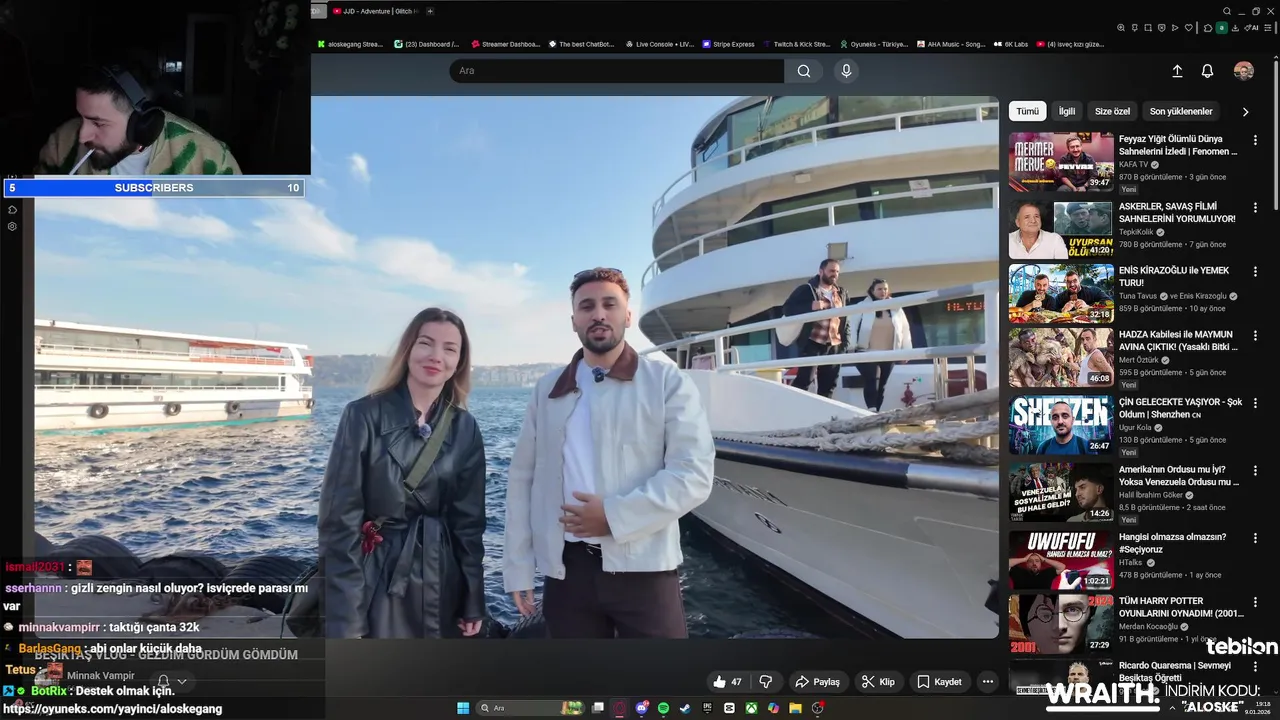The height and width of the screenshot is (720, 1280).
Task: Save video with Kaydet button
Action: pyautogui.click(x=939, y=682)
